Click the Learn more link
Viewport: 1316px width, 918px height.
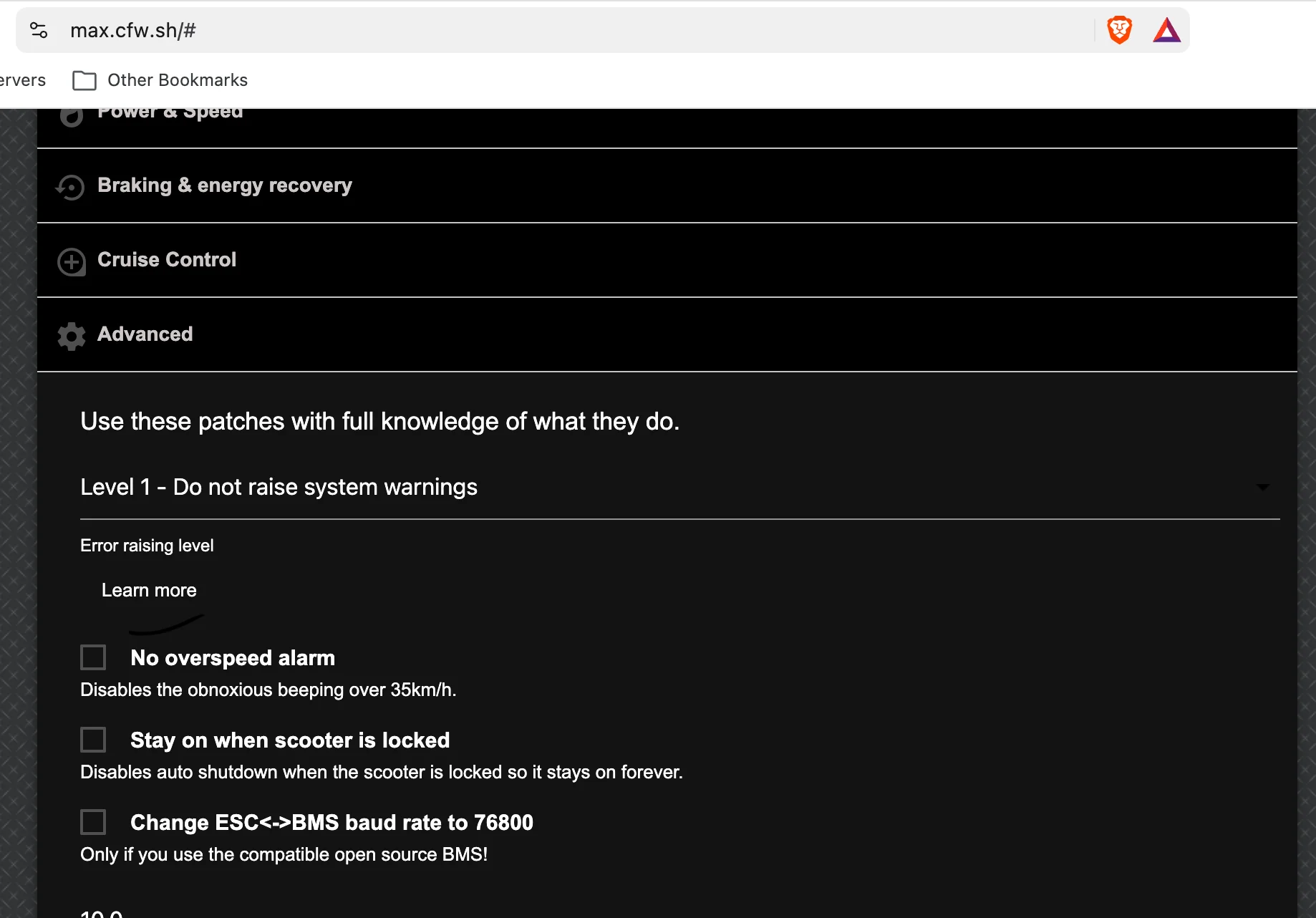[149, 590]
